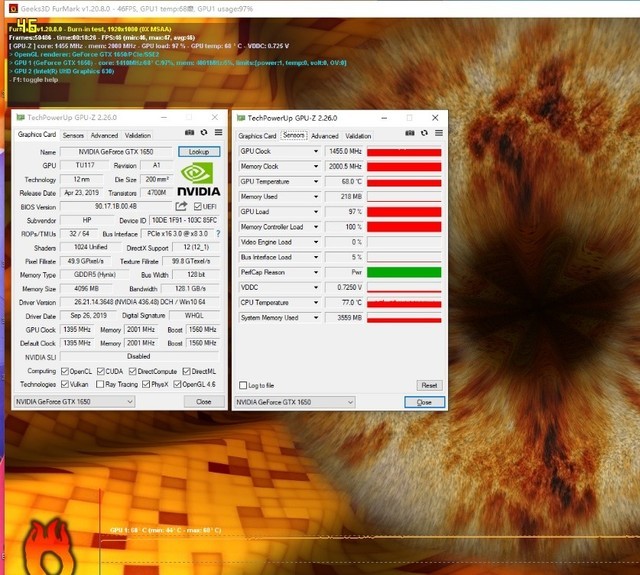Click the FurMark flame logo

(49, 547)
